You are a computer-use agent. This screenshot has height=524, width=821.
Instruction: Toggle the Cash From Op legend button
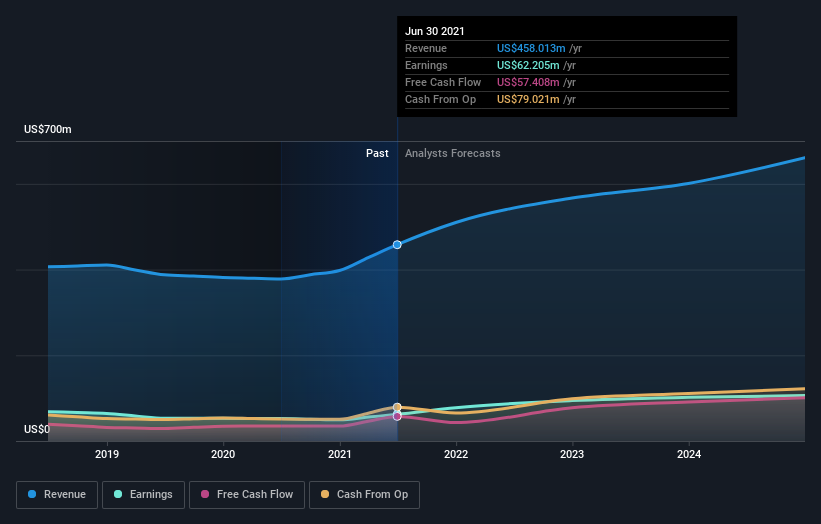click(364, 495)
